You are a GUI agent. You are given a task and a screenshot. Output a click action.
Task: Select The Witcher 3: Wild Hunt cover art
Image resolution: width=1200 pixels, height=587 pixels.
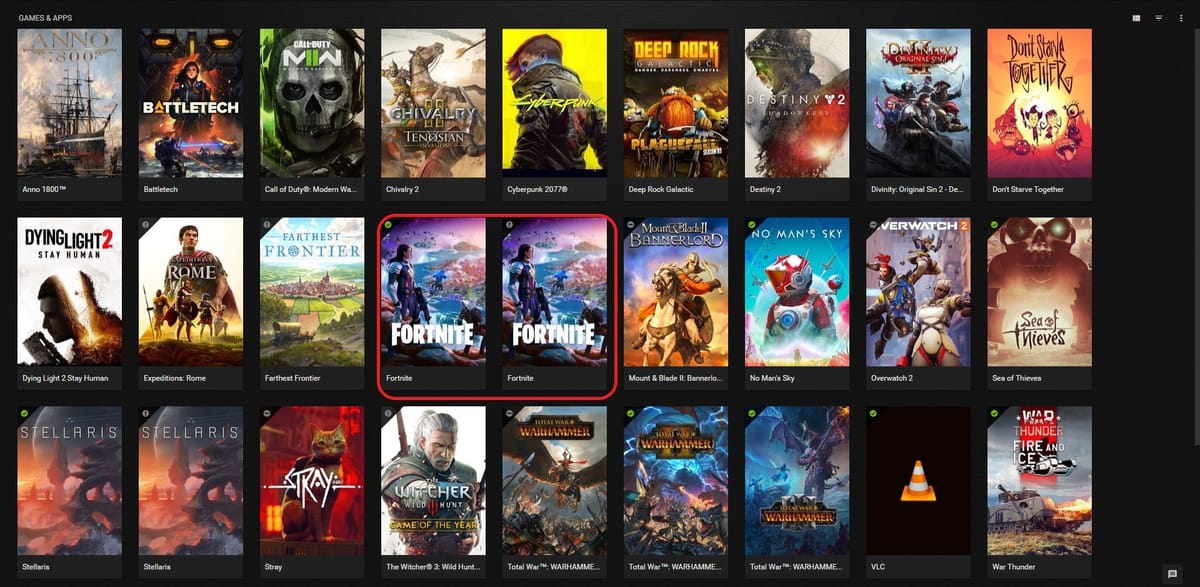point(433,481)
